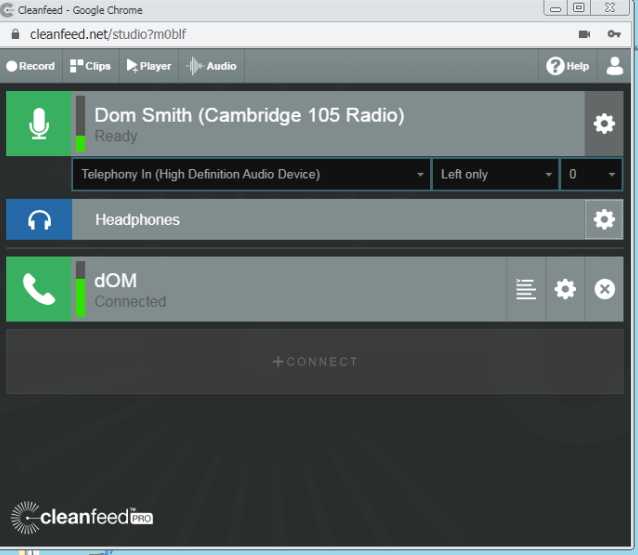Mute the microphone with the green mic button

[x=39, y=123]
